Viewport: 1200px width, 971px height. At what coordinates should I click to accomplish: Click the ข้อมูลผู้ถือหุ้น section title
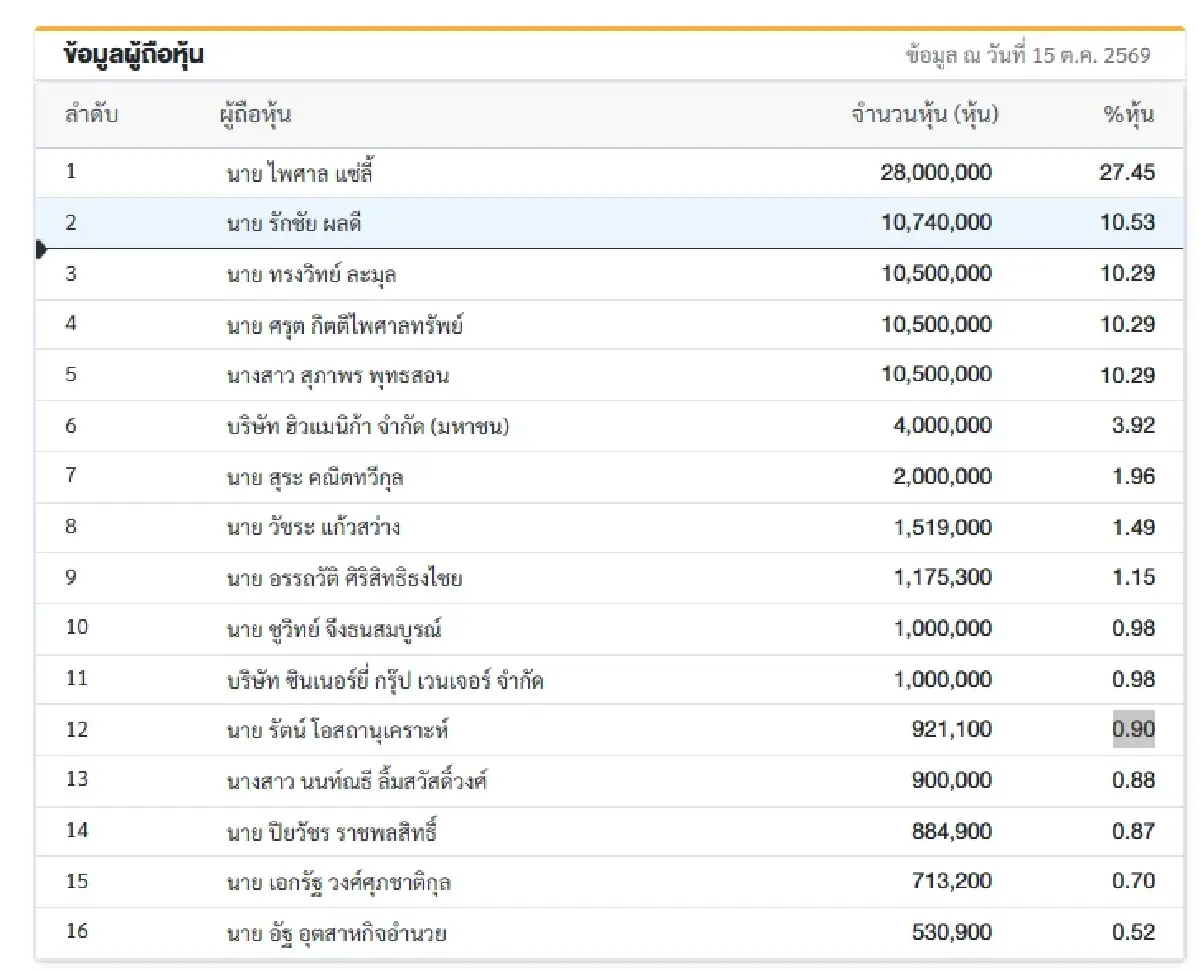click(134, 55)
